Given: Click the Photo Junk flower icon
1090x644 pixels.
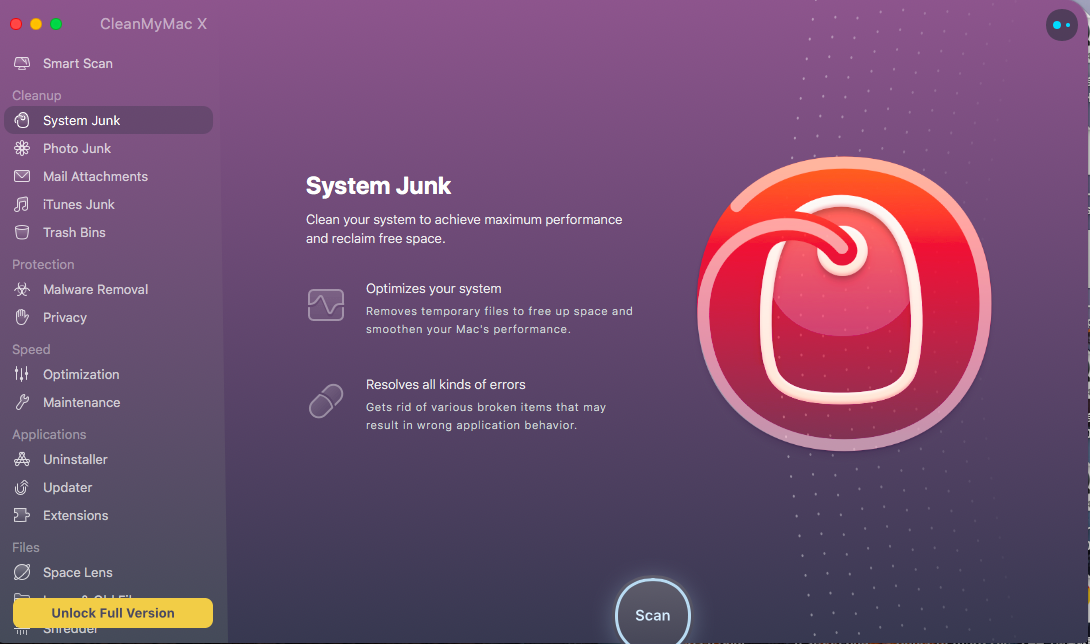Looking at the screenshot, I should [22, 148].
